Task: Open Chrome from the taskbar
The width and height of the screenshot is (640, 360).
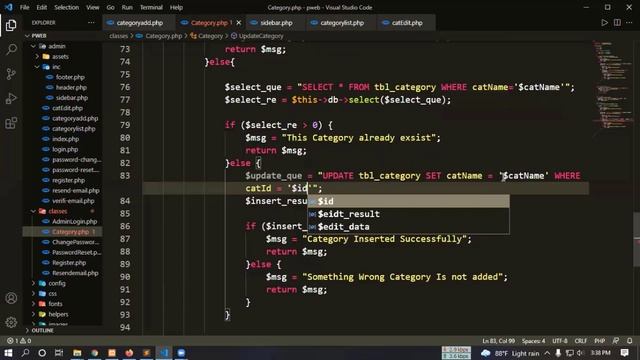Action: coord(95,353)
